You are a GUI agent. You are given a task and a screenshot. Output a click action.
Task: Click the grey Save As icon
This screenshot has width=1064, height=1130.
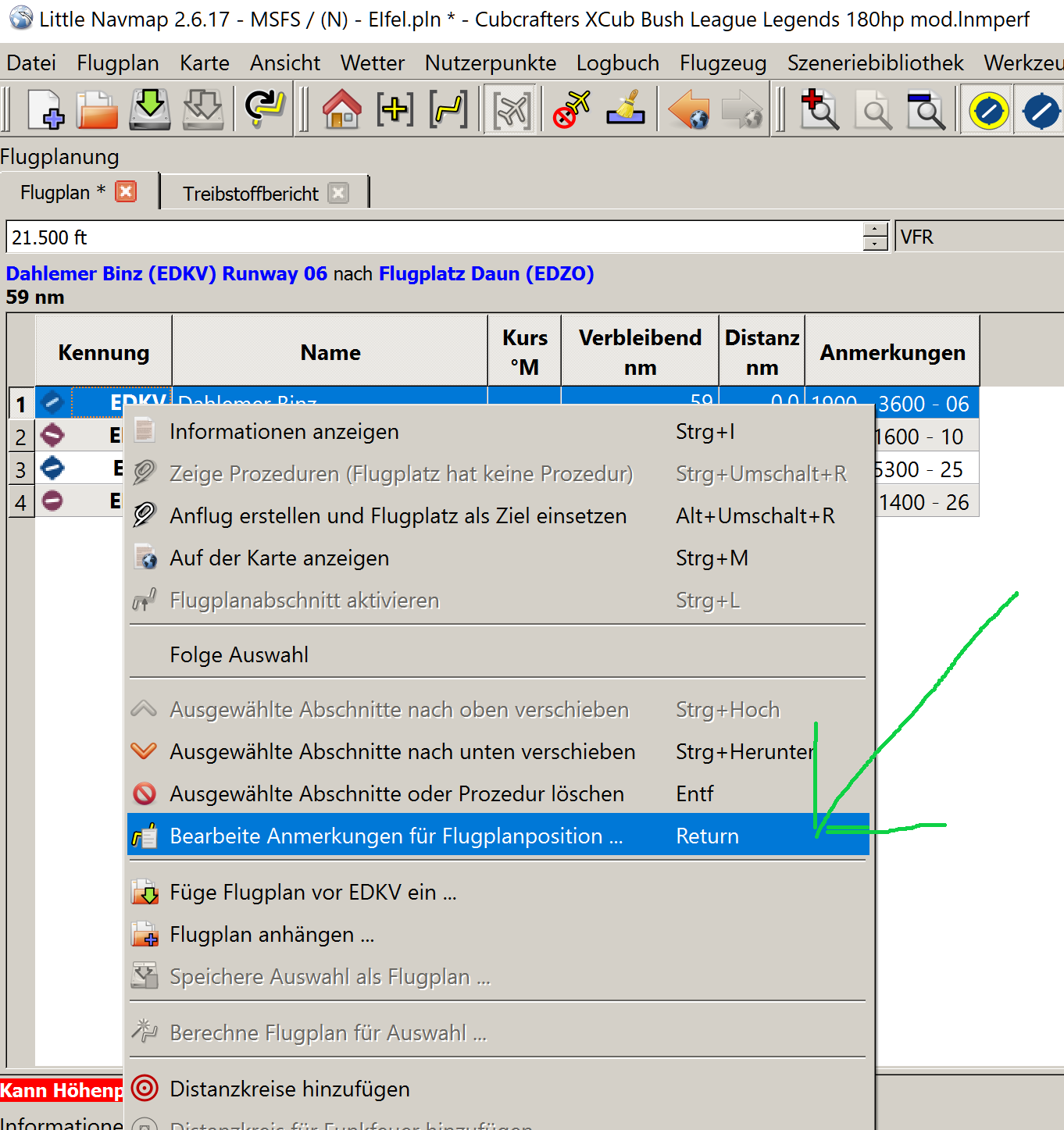(x=202, y=109)
